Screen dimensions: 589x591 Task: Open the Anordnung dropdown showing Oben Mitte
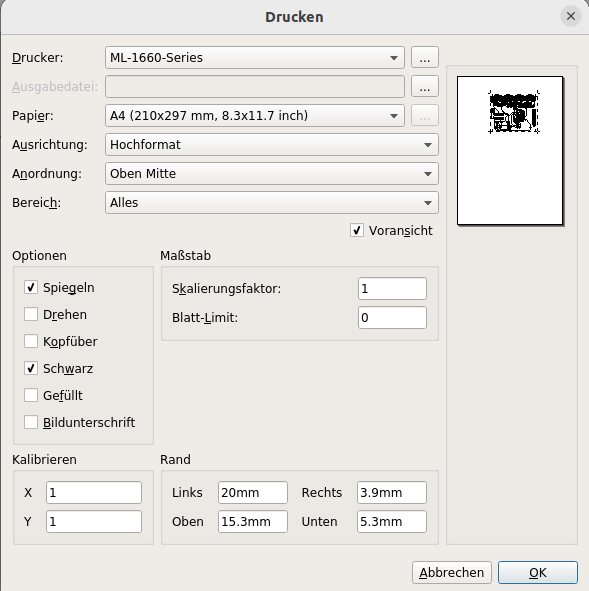272,174
